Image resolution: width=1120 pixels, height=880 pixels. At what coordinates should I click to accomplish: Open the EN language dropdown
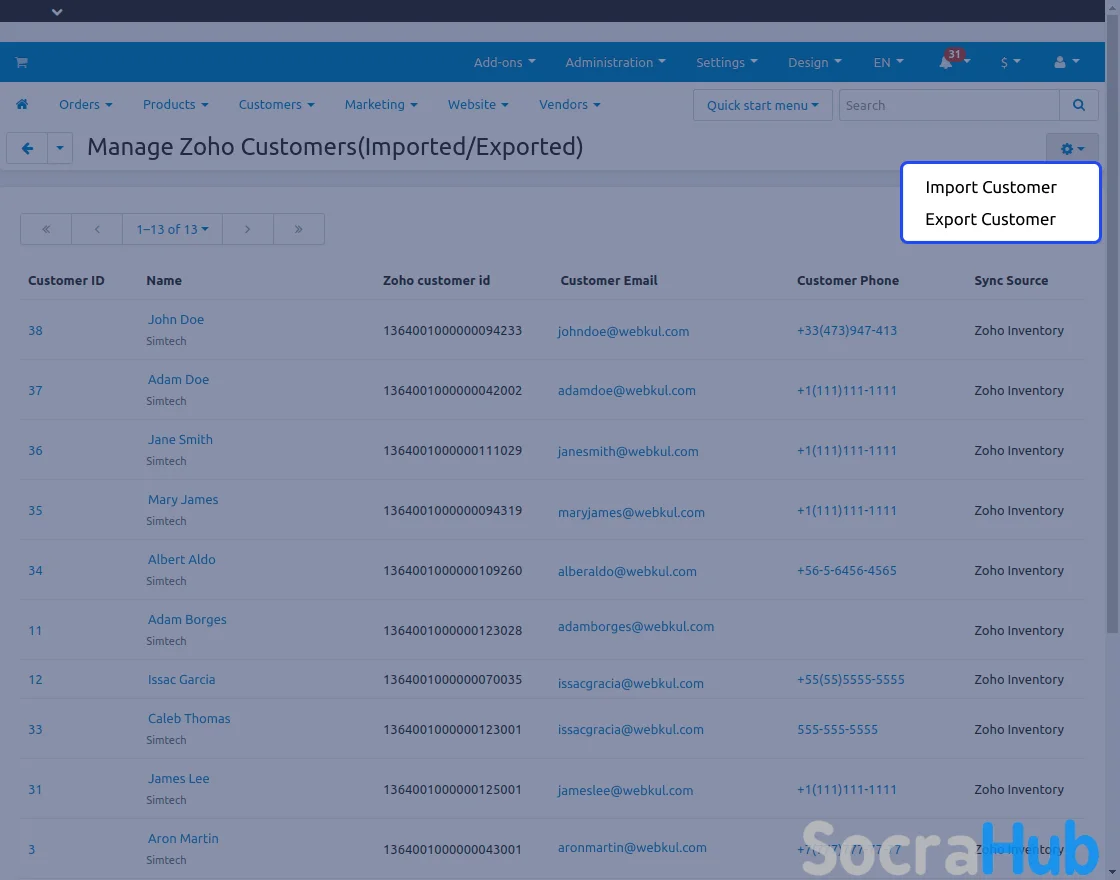tap(888, 62)
